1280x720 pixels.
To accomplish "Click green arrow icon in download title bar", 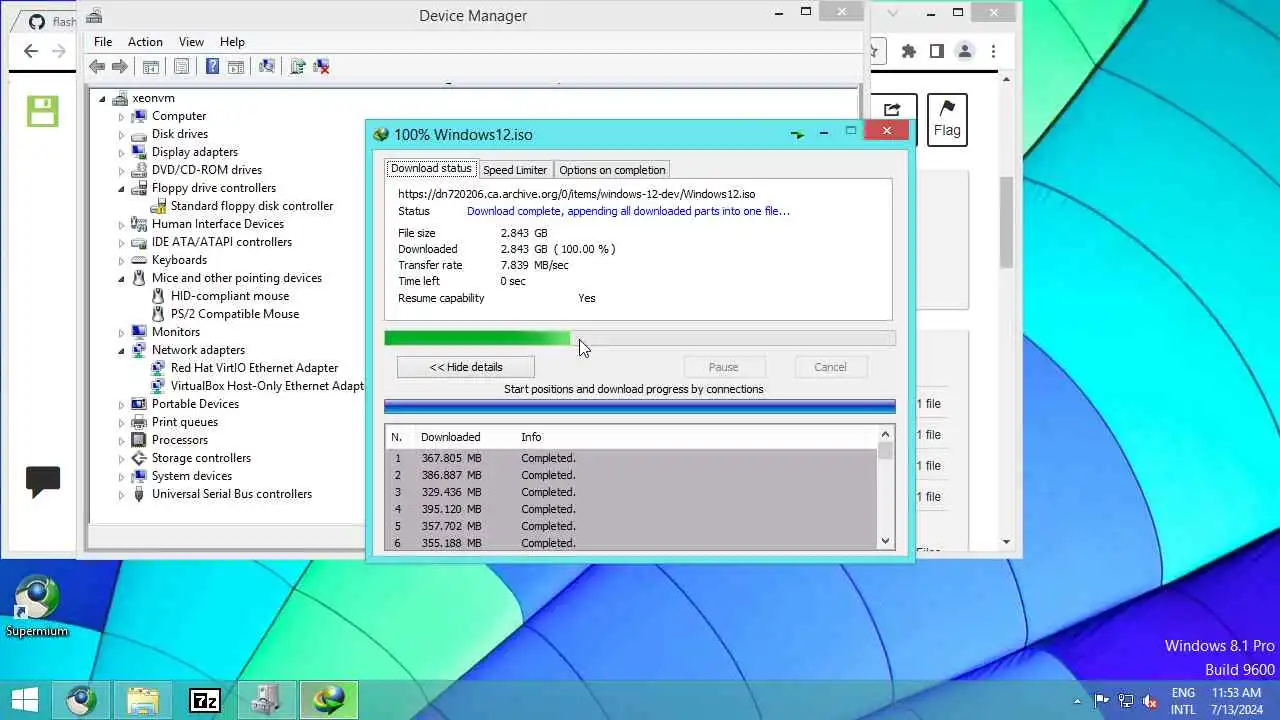I will tap(797, 133).
